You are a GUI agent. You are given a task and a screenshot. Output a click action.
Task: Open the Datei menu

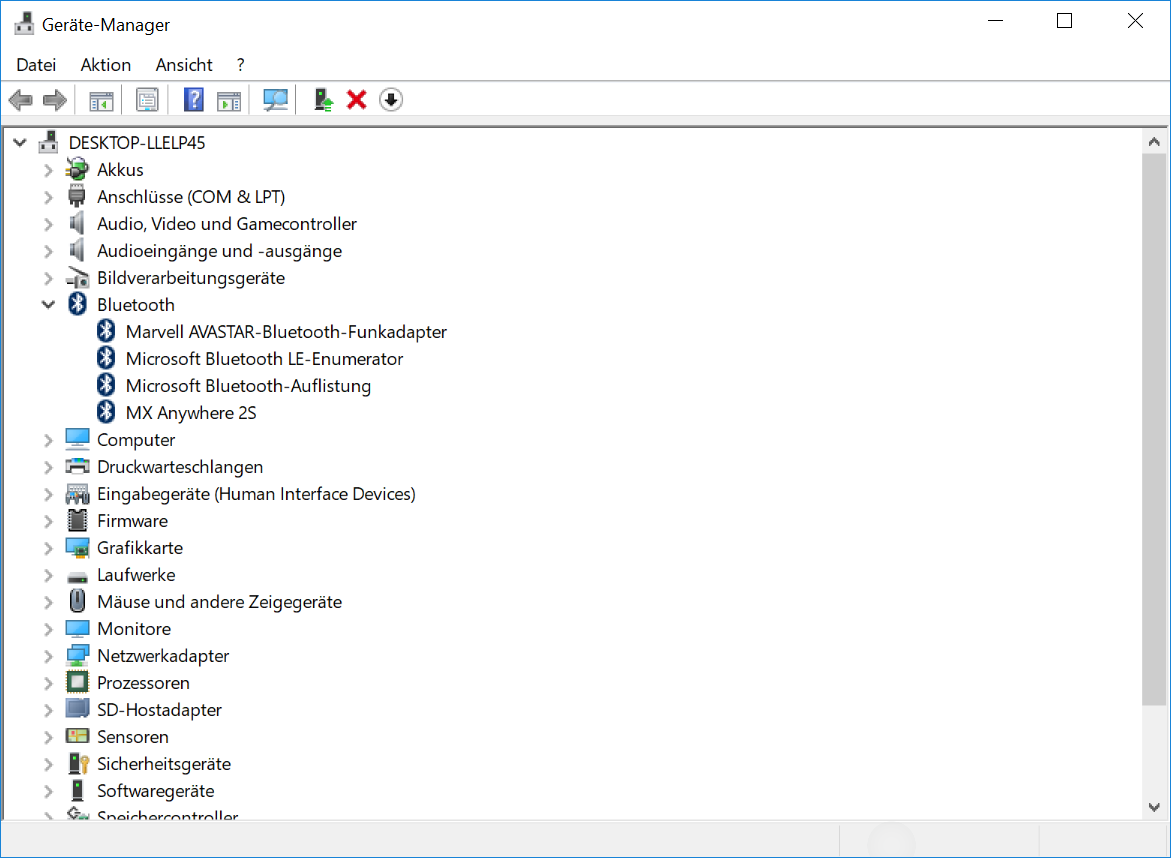click(36, 65)
